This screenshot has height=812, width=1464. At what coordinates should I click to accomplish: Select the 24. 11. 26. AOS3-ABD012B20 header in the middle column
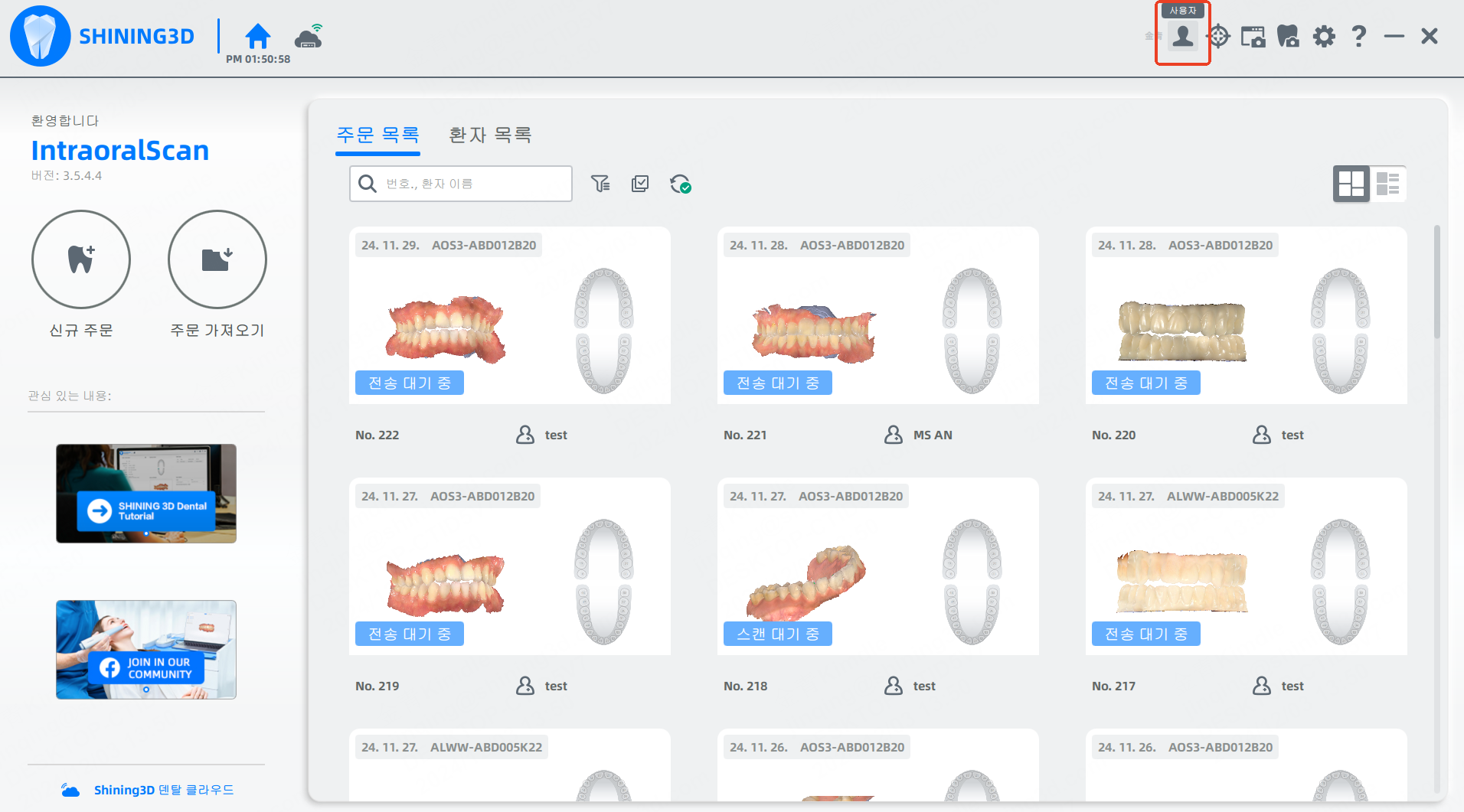click(817, 747)
